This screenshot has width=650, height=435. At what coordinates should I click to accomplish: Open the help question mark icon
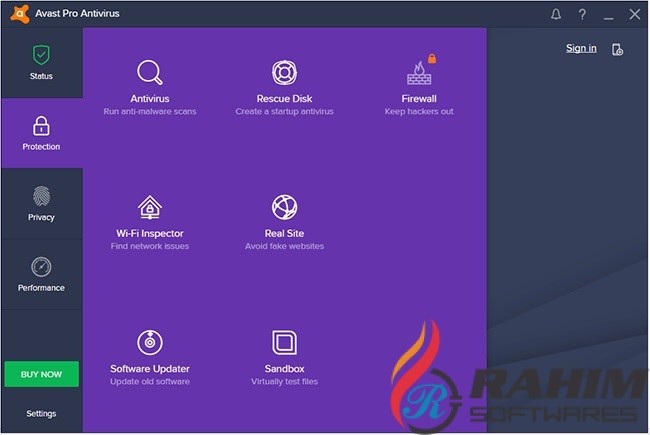tap(582, 15)
